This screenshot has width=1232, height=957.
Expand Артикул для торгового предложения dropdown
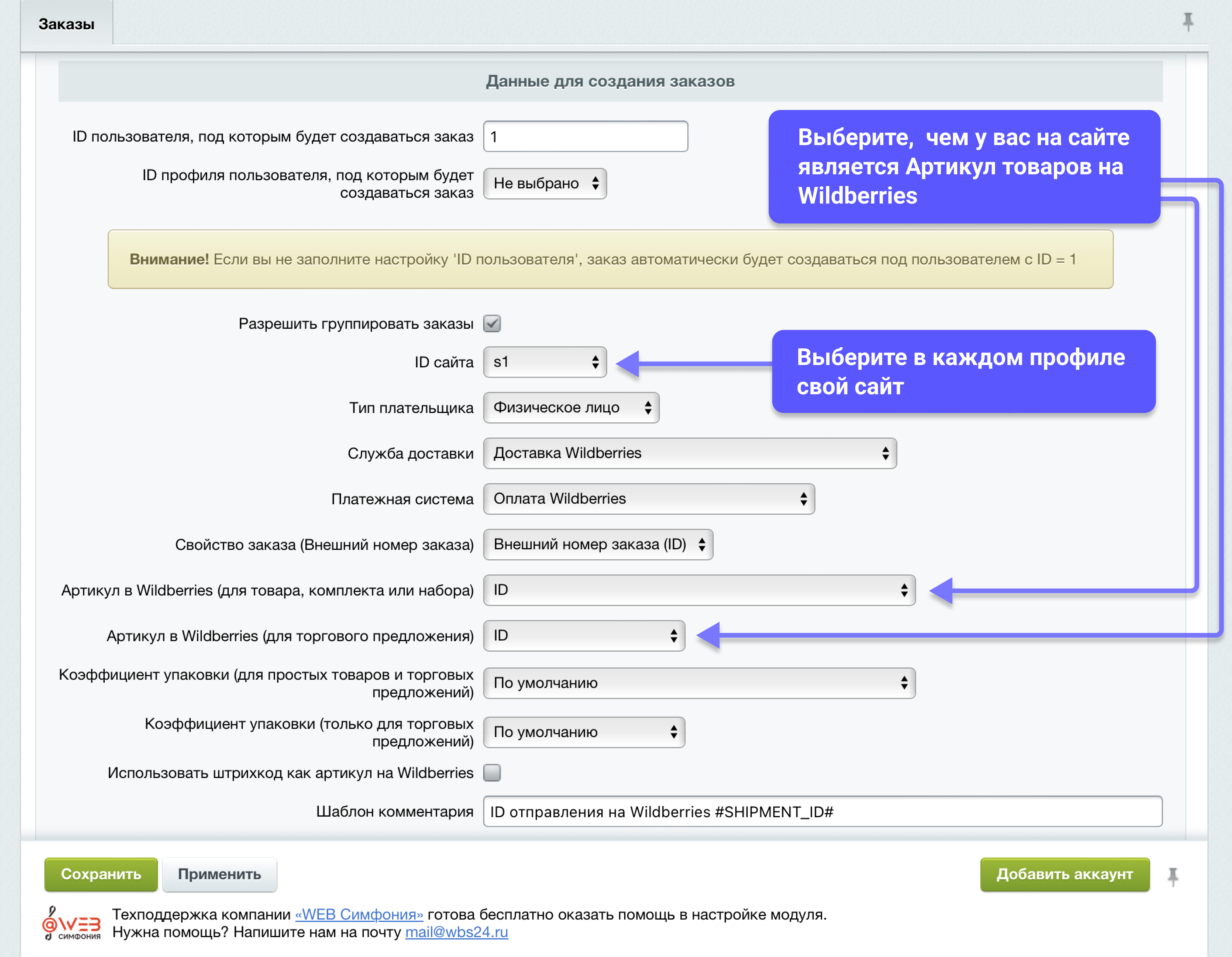coord(584,636)
